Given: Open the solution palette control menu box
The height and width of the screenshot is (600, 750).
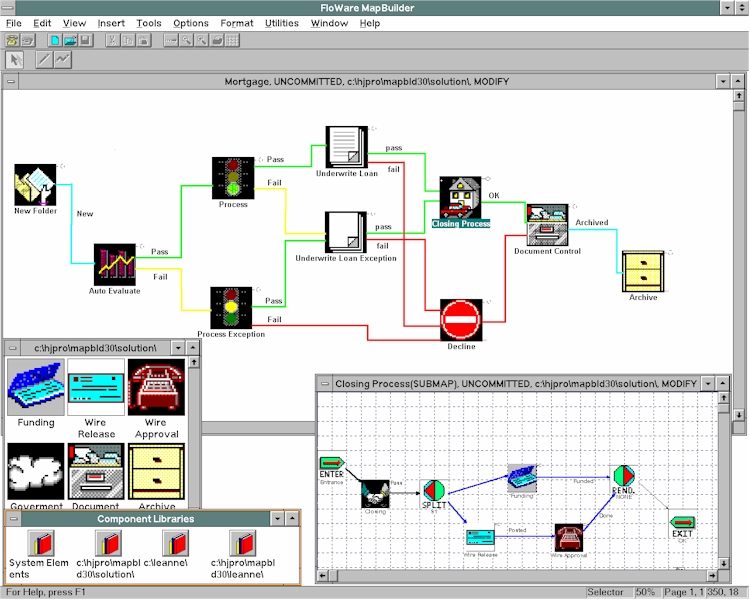Looking at the screenshot, I should [x=13, y=348].
